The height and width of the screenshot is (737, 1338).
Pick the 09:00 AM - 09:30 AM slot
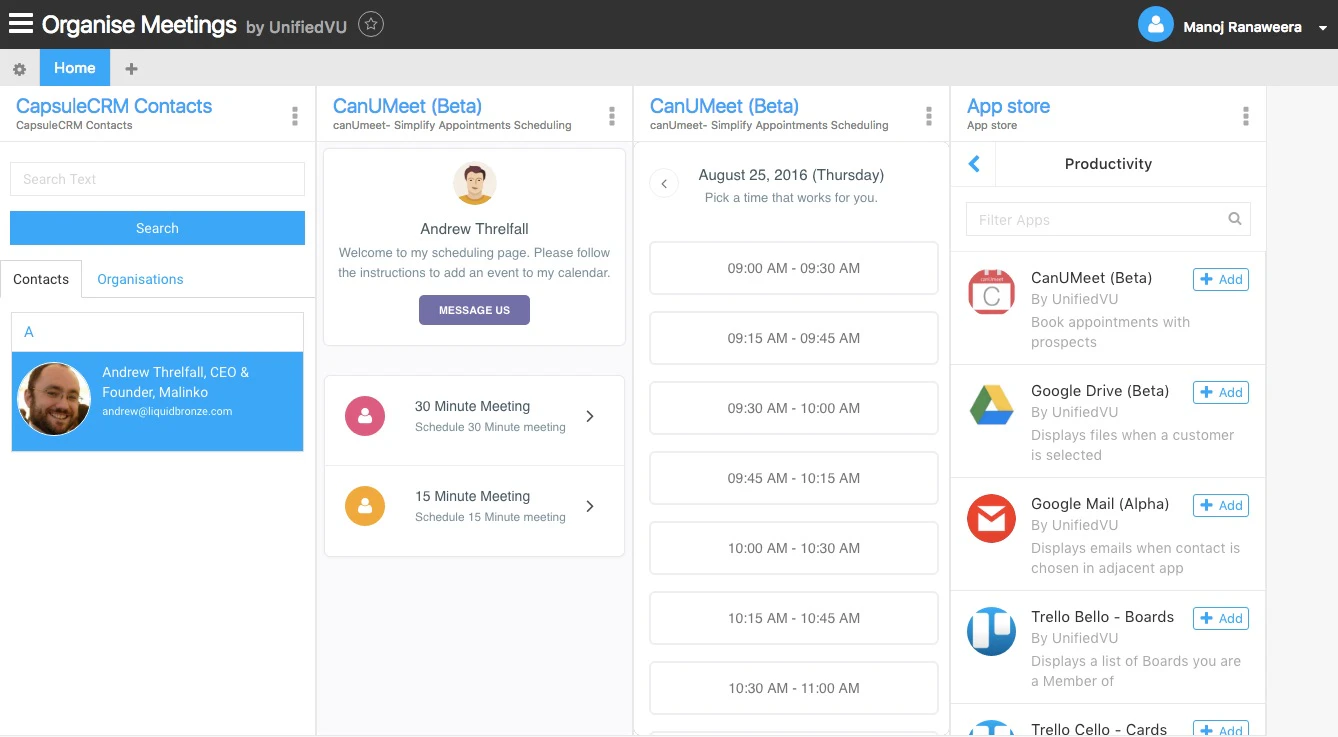click(x=794, y=268)
